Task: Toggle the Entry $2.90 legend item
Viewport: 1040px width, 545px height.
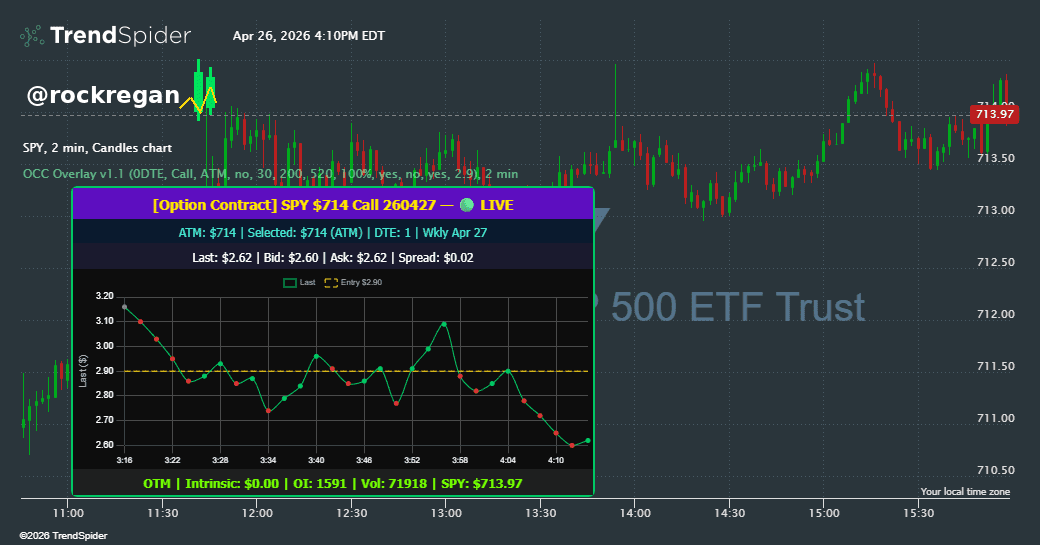Action: point(353,282)
